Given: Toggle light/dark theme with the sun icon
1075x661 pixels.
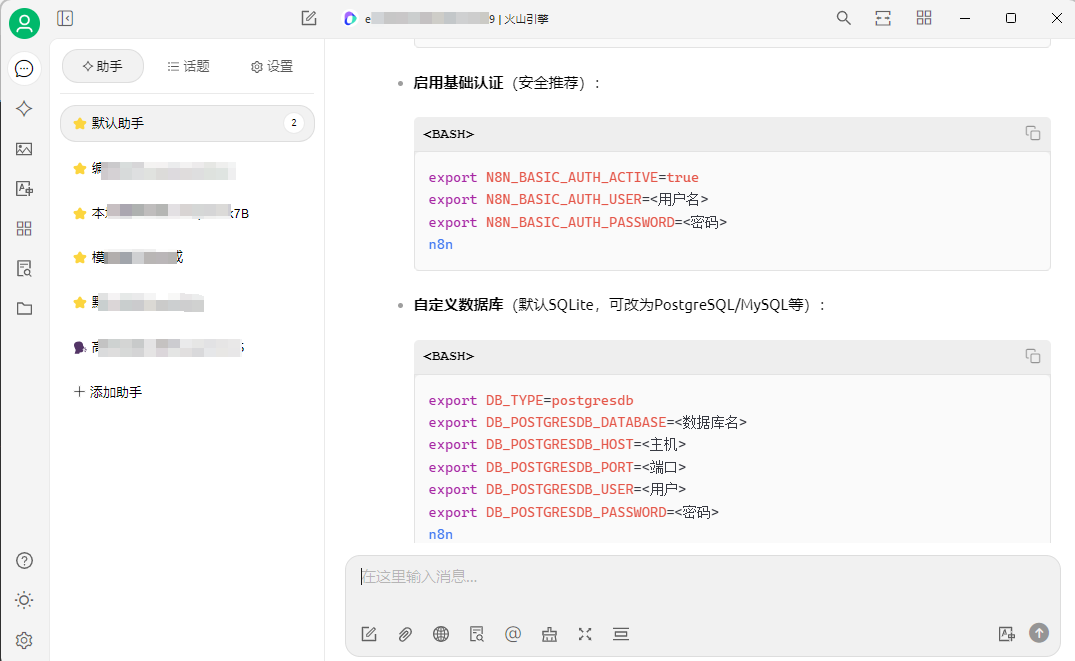Looking at the screenshot, I should 23,600.
